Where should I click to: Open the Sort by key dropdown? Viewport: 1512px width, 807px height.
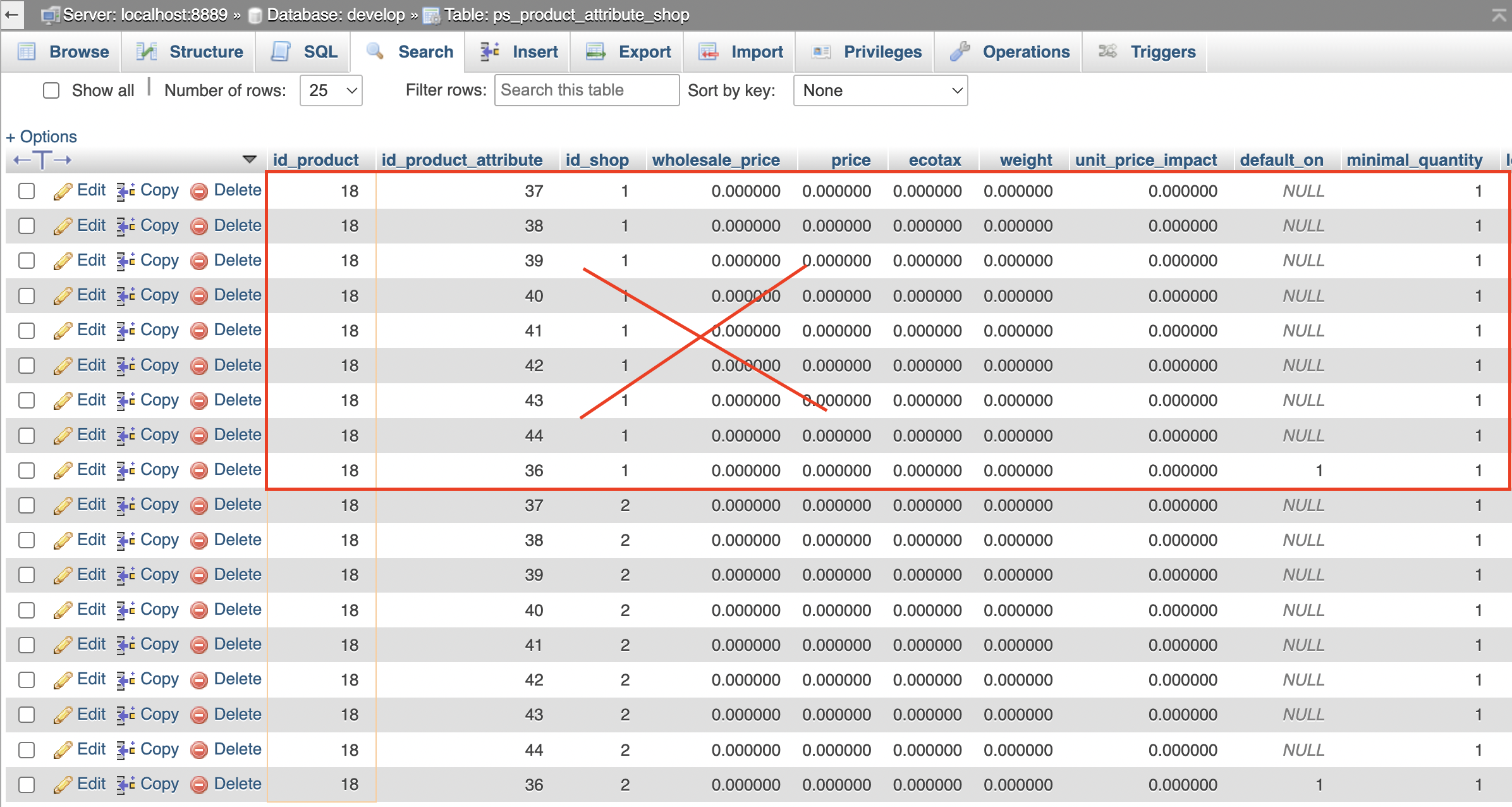coord(880,90)
